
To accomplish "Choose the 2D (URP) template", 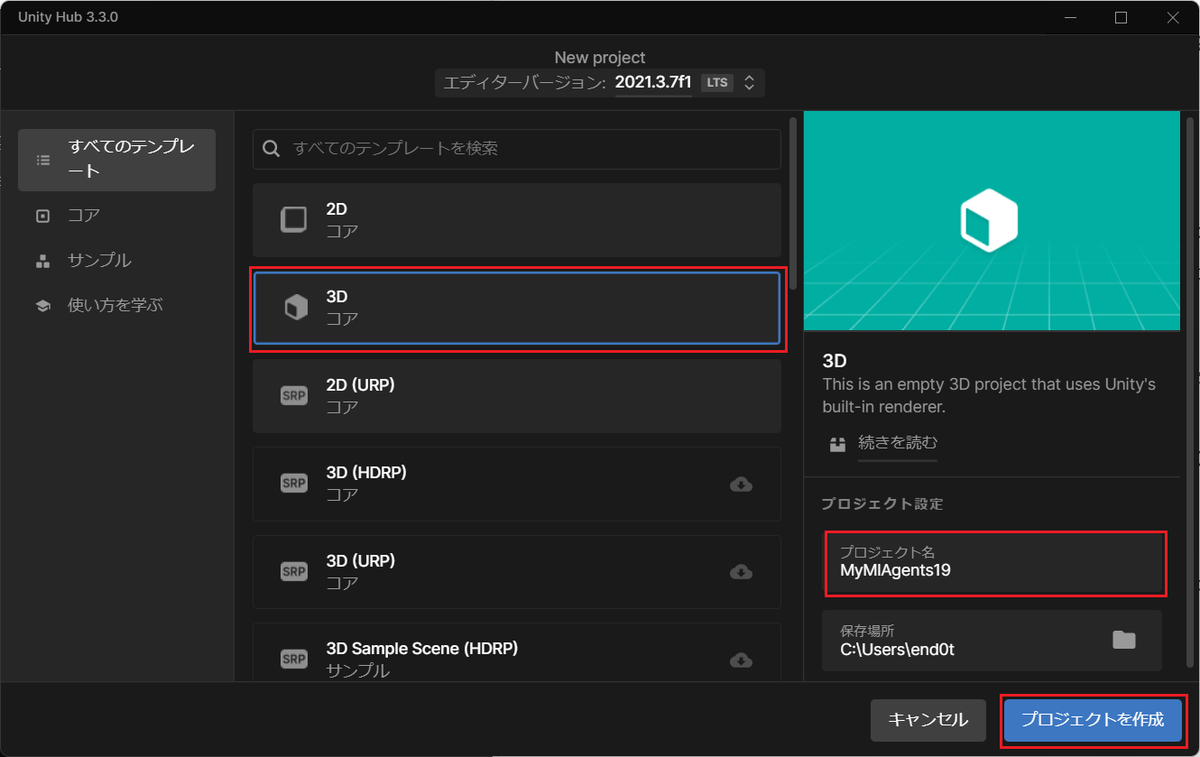I will click(x=516, y=396).
